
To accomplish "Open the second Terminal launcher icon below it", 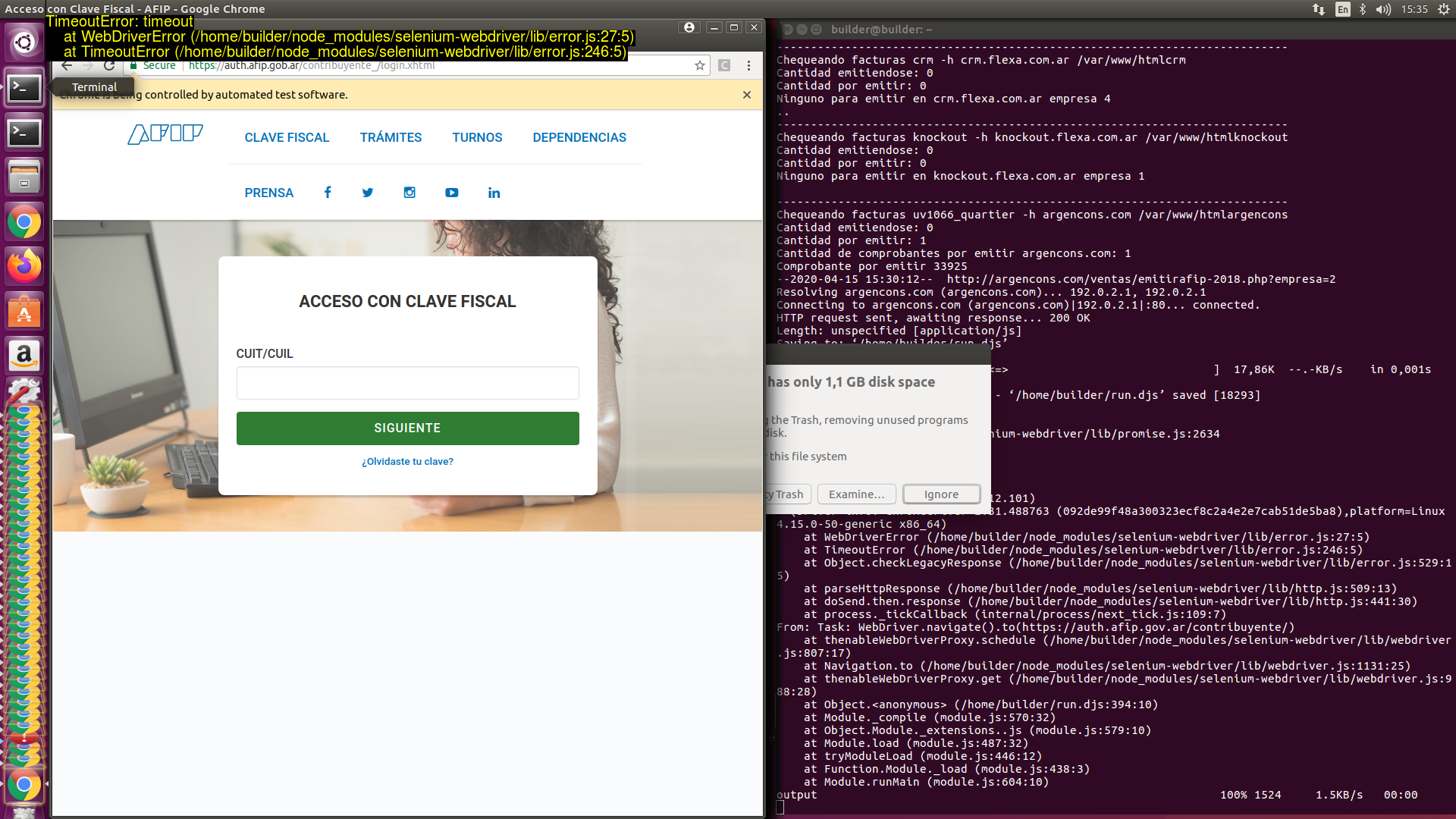I will tap(24, 133).
